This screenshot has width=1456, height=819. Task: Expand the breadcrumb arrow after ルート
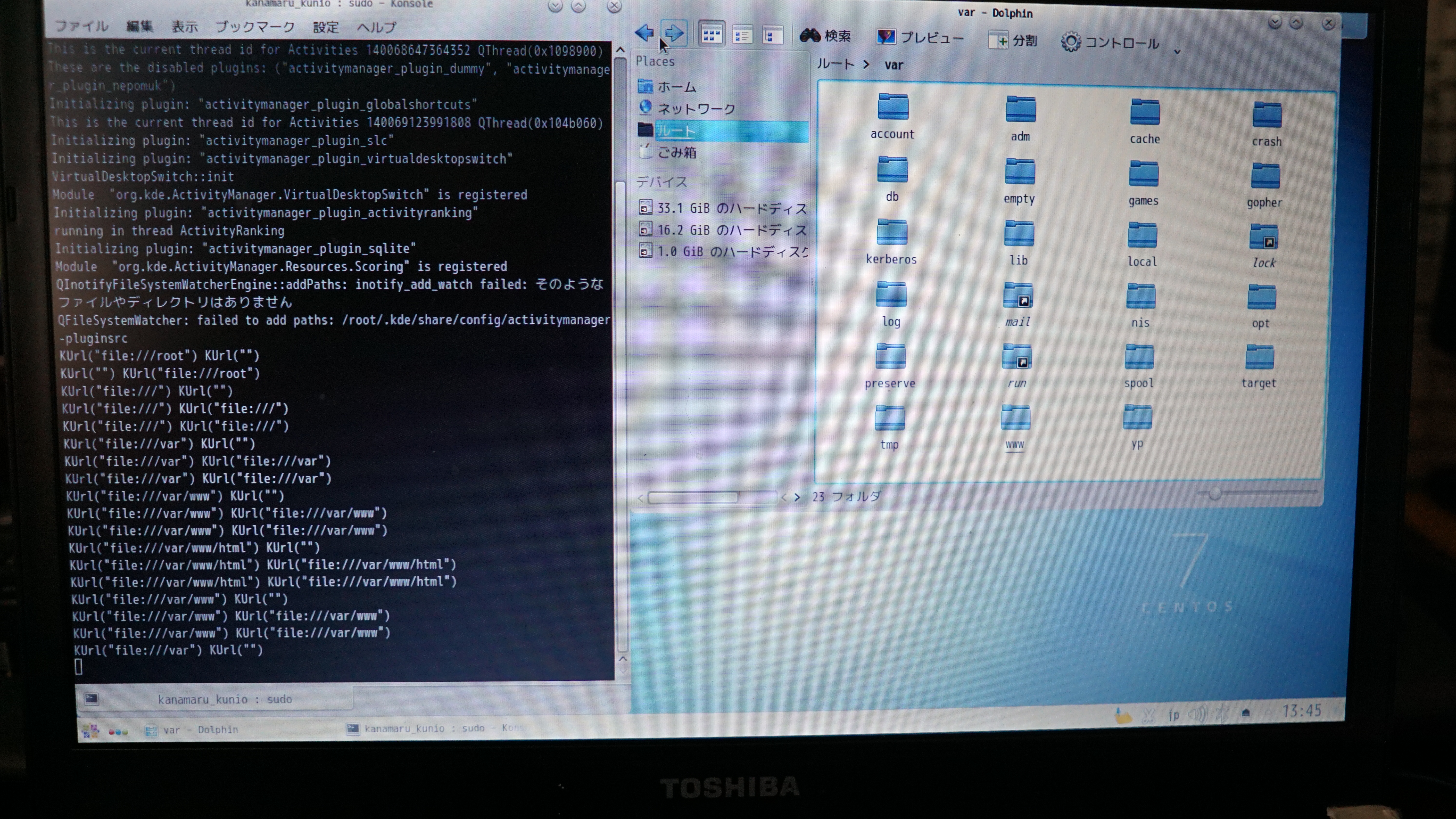click(x=865, y=65)
